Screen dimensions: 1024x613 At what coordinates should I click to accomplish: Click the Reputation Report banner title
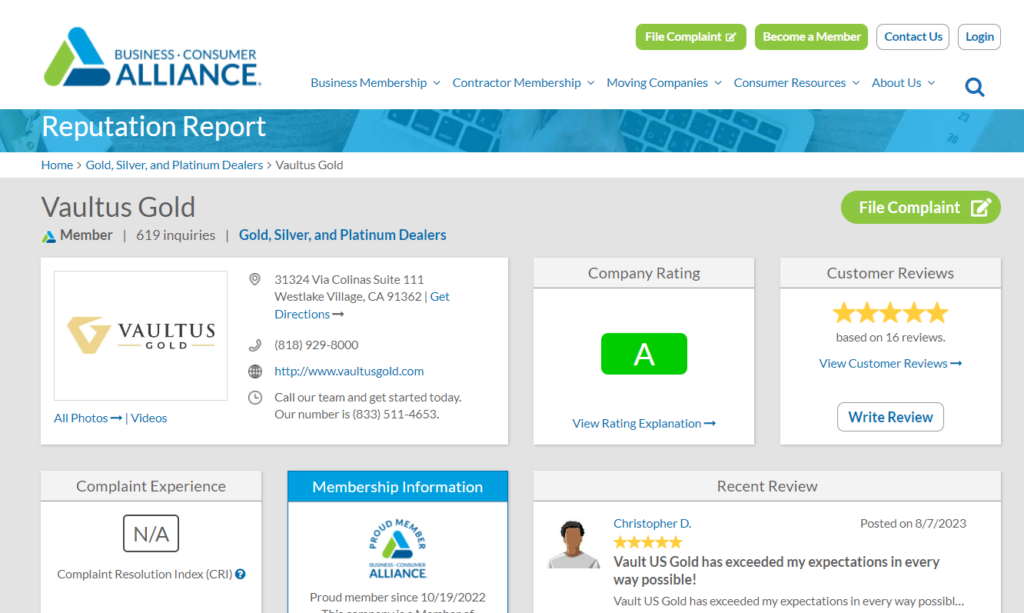[153, 127]
